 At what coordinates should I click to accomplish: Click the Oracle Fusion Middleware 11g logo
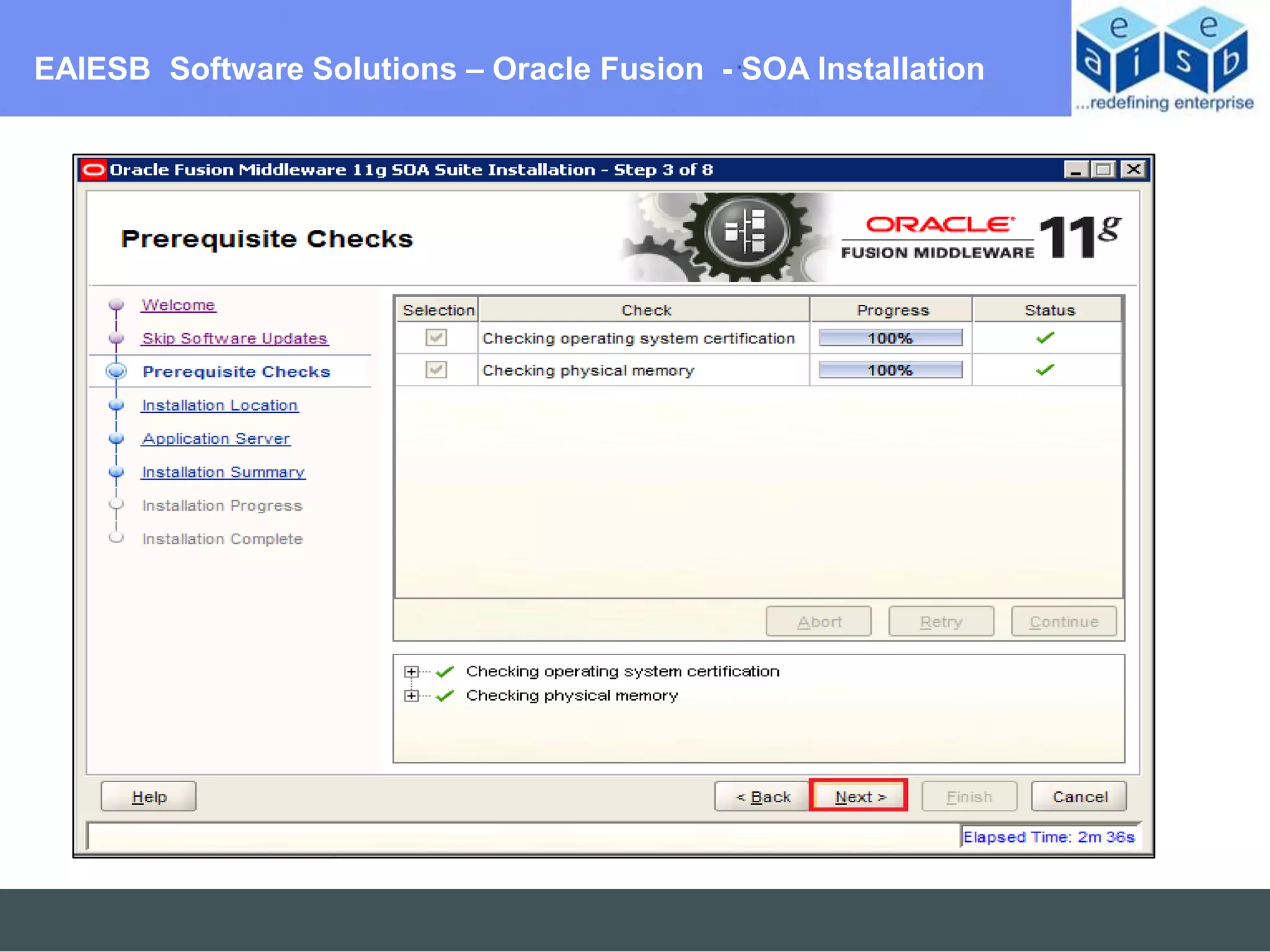tap(982, 237)
